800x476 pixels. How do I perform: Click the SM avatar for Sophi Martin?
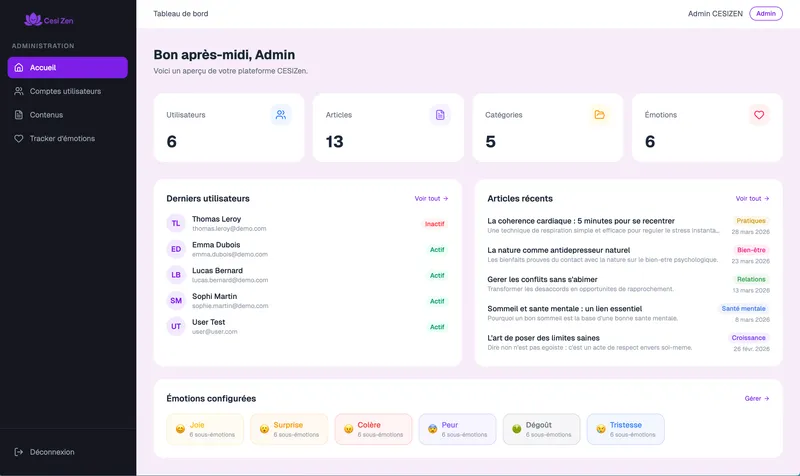[176, 301]
